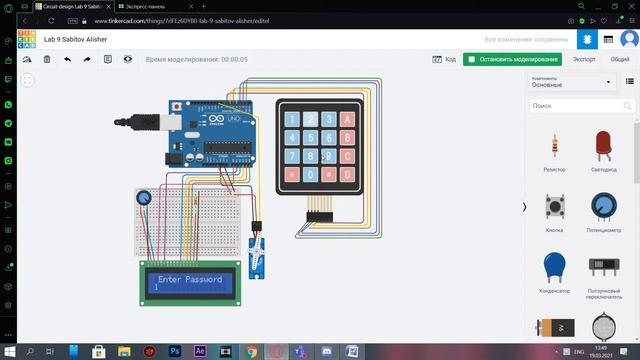Click ENG language indicator in tray

[x=579, y=351]
